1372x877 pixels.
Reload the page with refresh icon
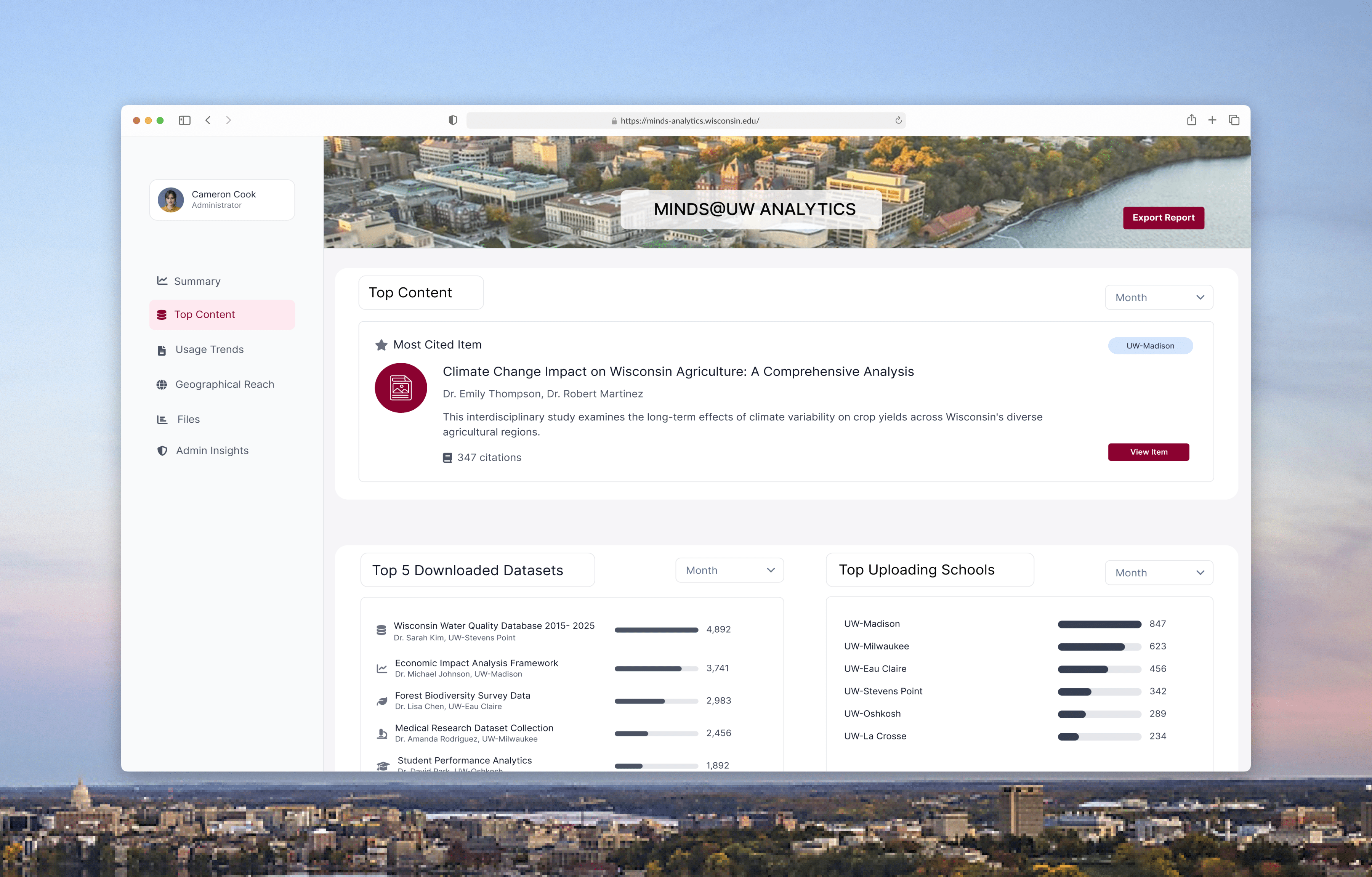click(898, 120)
